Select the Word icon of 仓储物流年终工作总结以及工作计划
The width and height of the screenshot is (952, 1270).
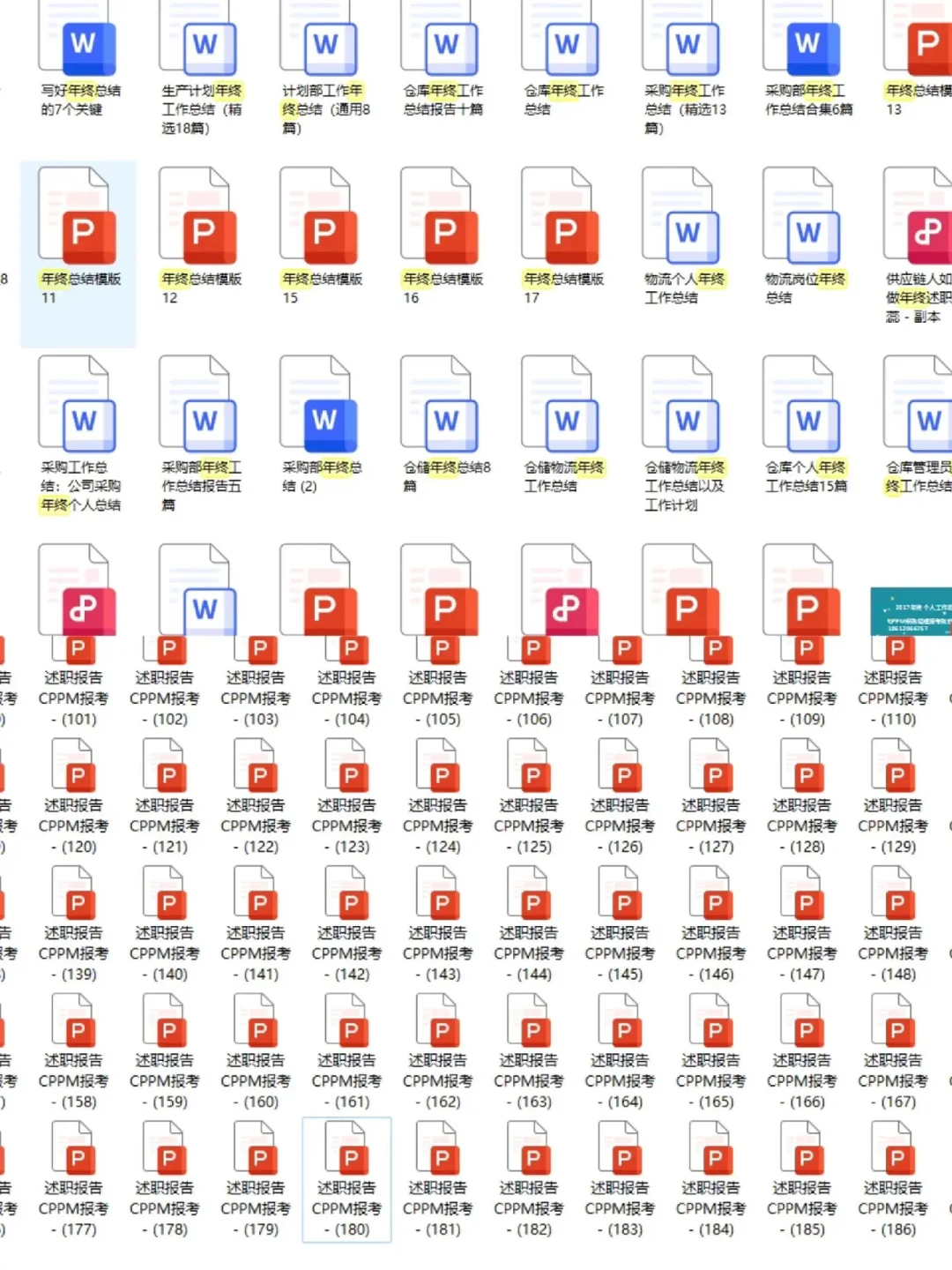[x=681, y=404]
